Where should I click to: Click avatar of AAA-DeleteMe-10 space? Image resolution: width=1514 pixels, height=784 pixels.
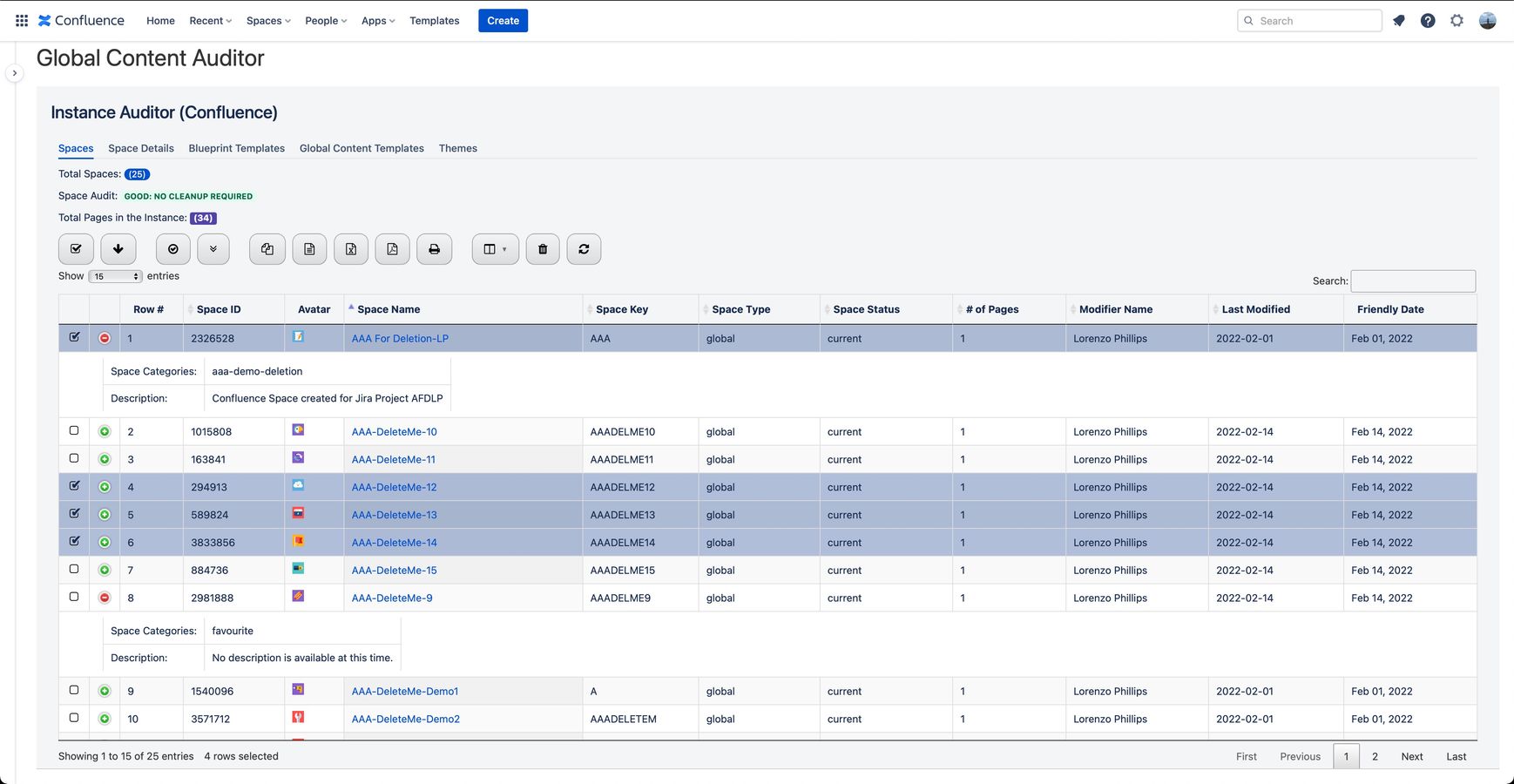coord(298,429)
